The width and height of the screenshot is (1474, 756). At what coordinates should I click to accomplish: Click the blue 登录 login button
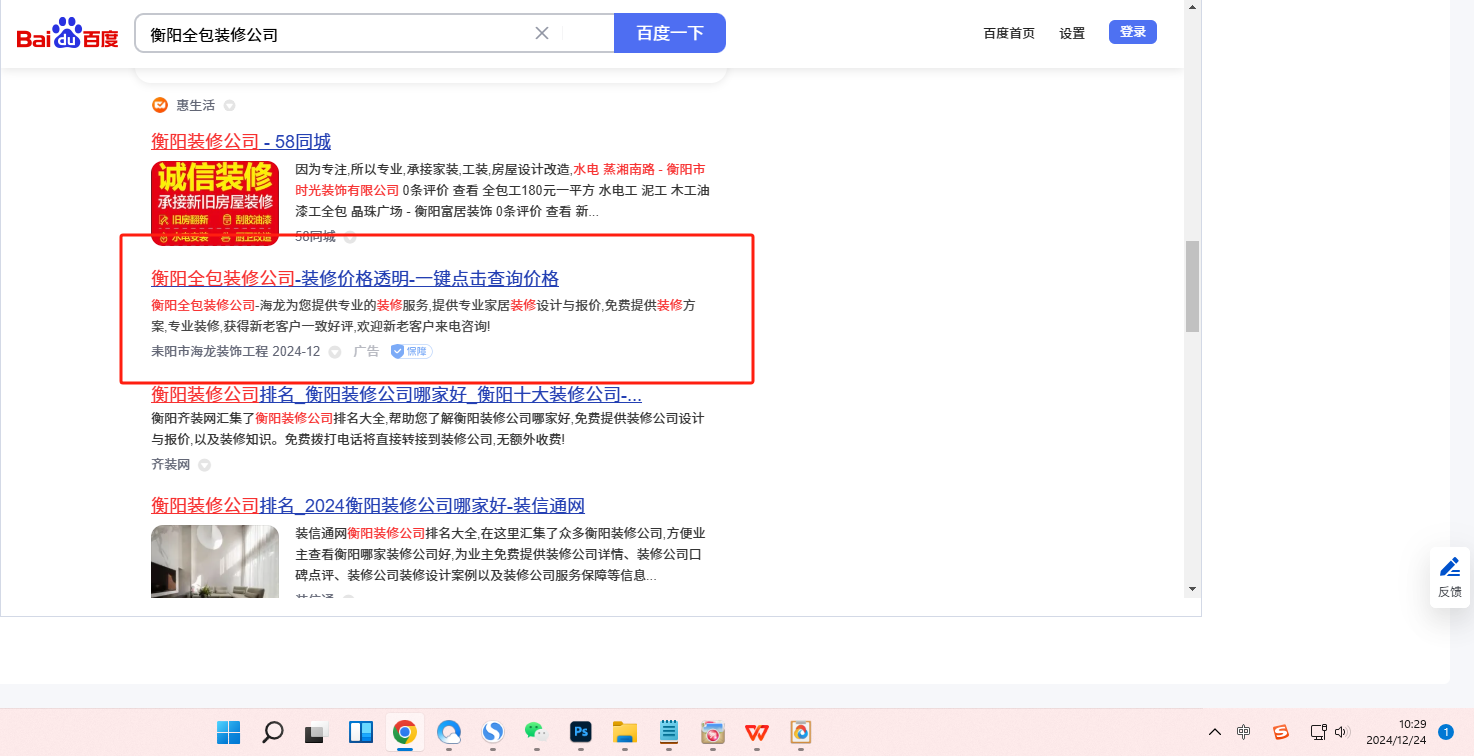pyautogui.click(x=1132, y=32)
